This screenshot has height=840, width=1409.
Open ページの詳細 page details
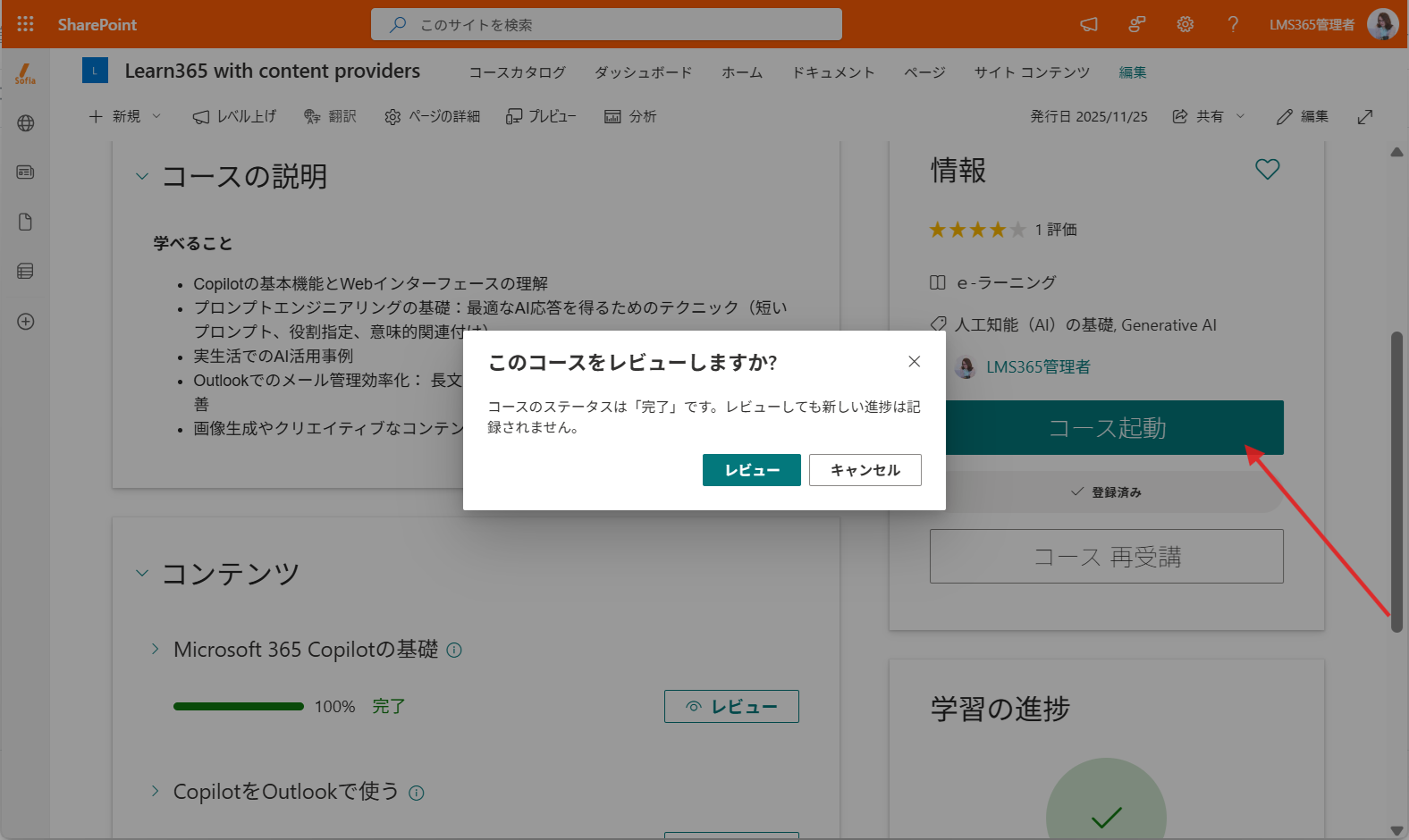[433, 116]
